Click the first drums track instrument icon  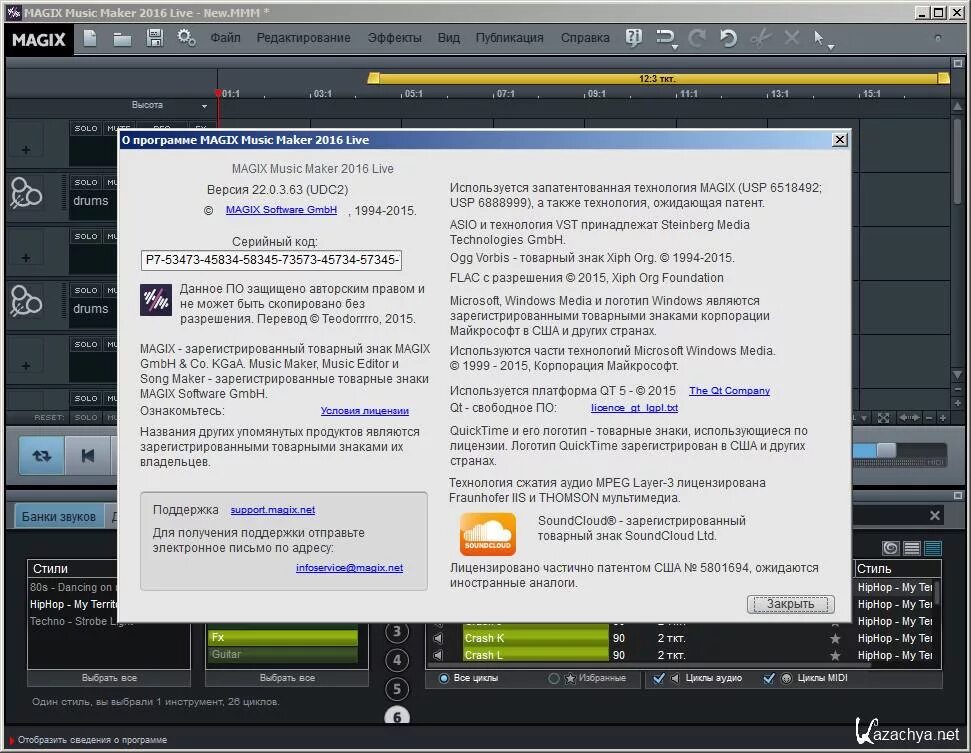(x=26, y=193)
